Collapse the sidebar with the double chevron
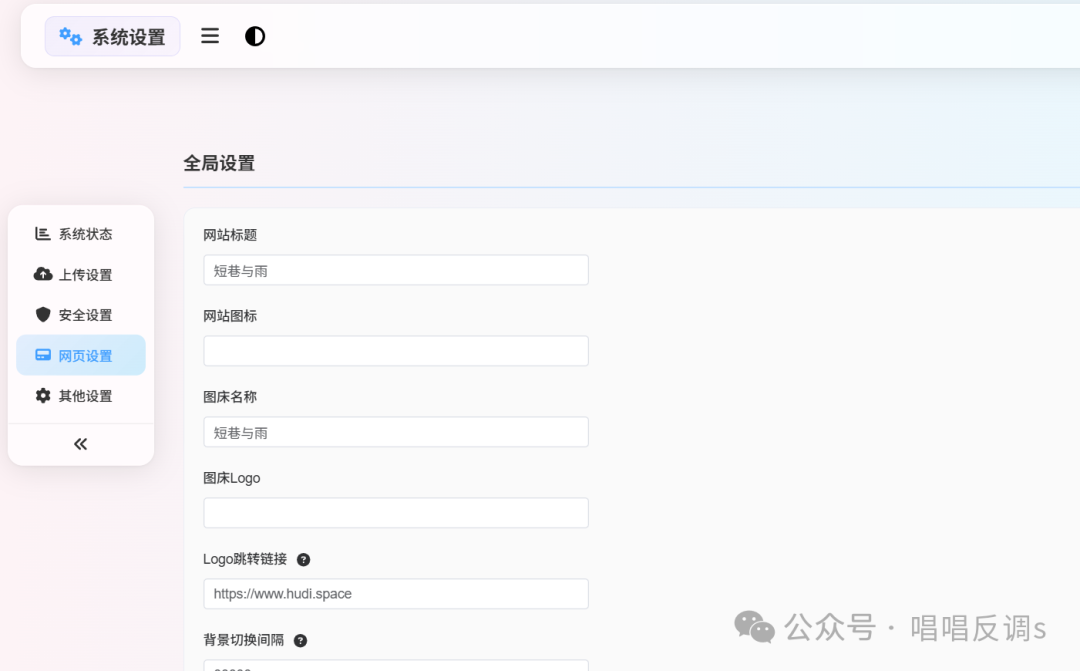The width and height of the screenshot is (1080, 671). click(x=81, y=444)
